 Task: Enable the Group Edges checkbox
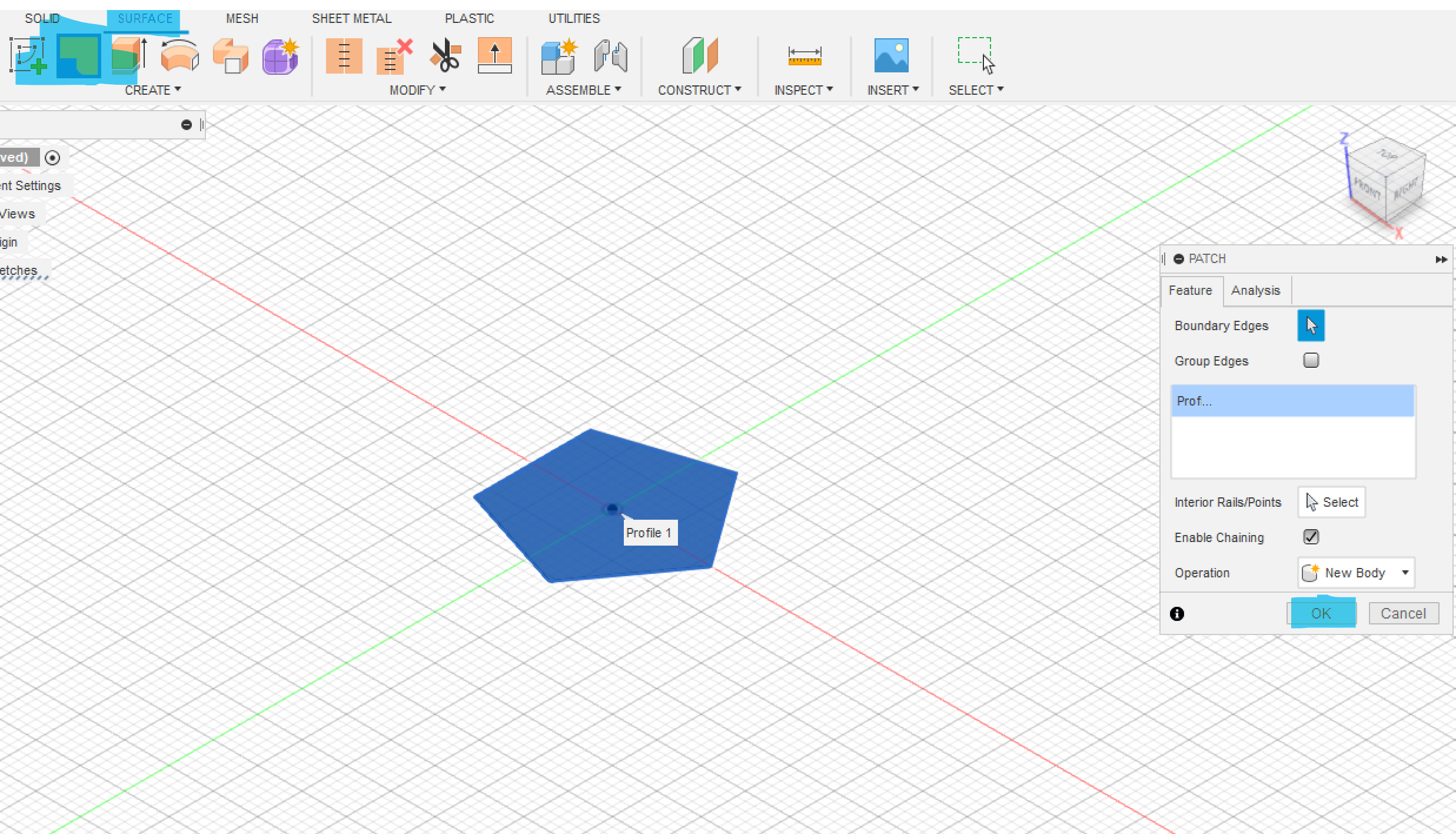1311,360
